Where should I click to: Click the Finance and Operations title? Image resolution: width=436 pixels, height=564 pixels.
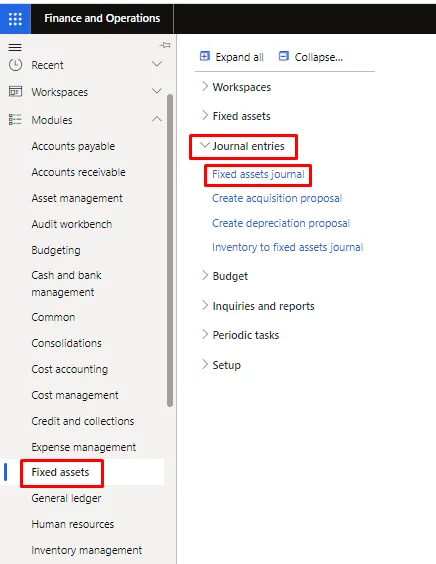click(102, 18)
